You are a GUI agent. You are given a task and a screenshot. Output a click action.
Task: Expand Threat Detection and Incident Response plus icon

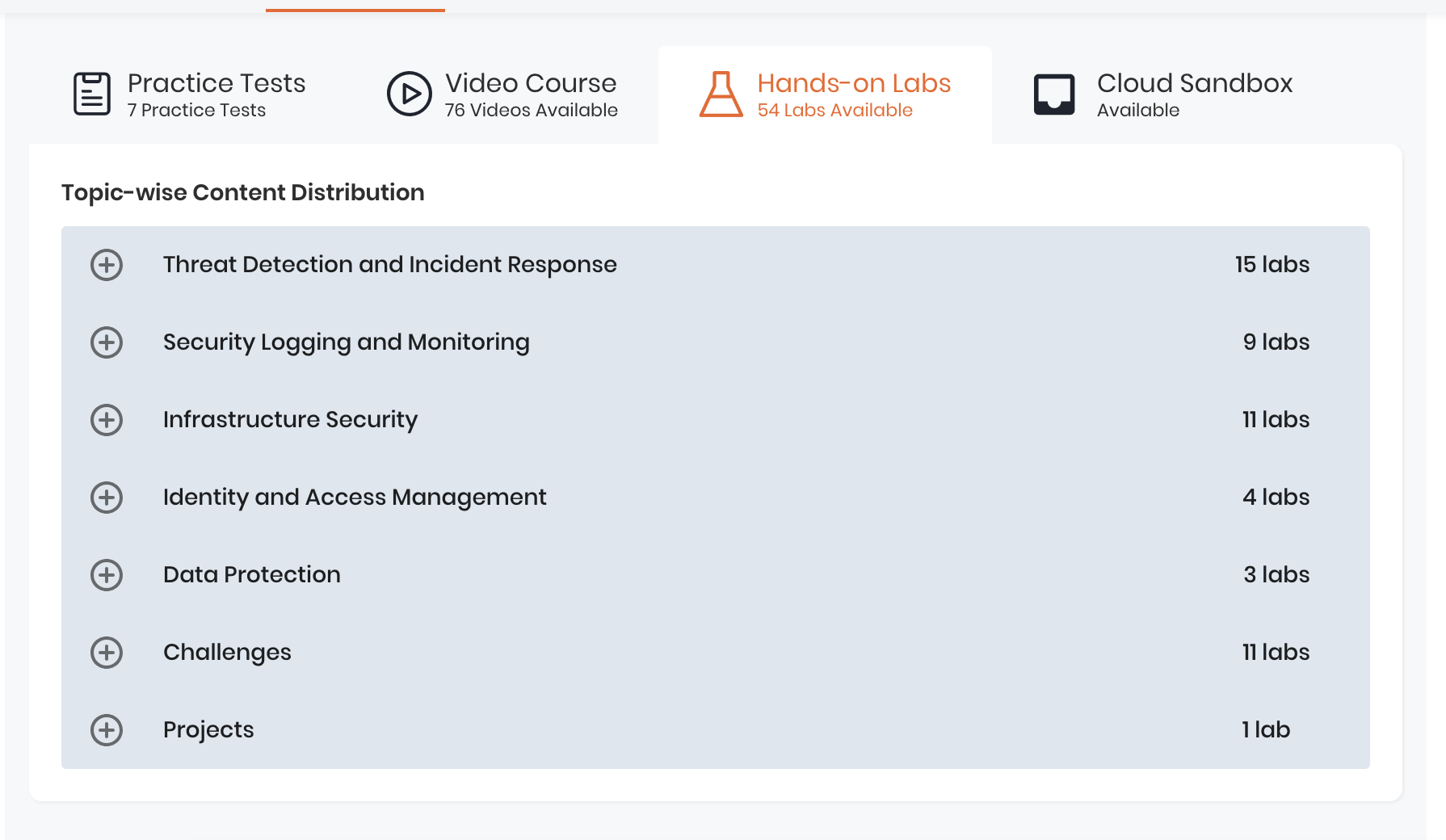pyautogui.click(x=107, y=265)
